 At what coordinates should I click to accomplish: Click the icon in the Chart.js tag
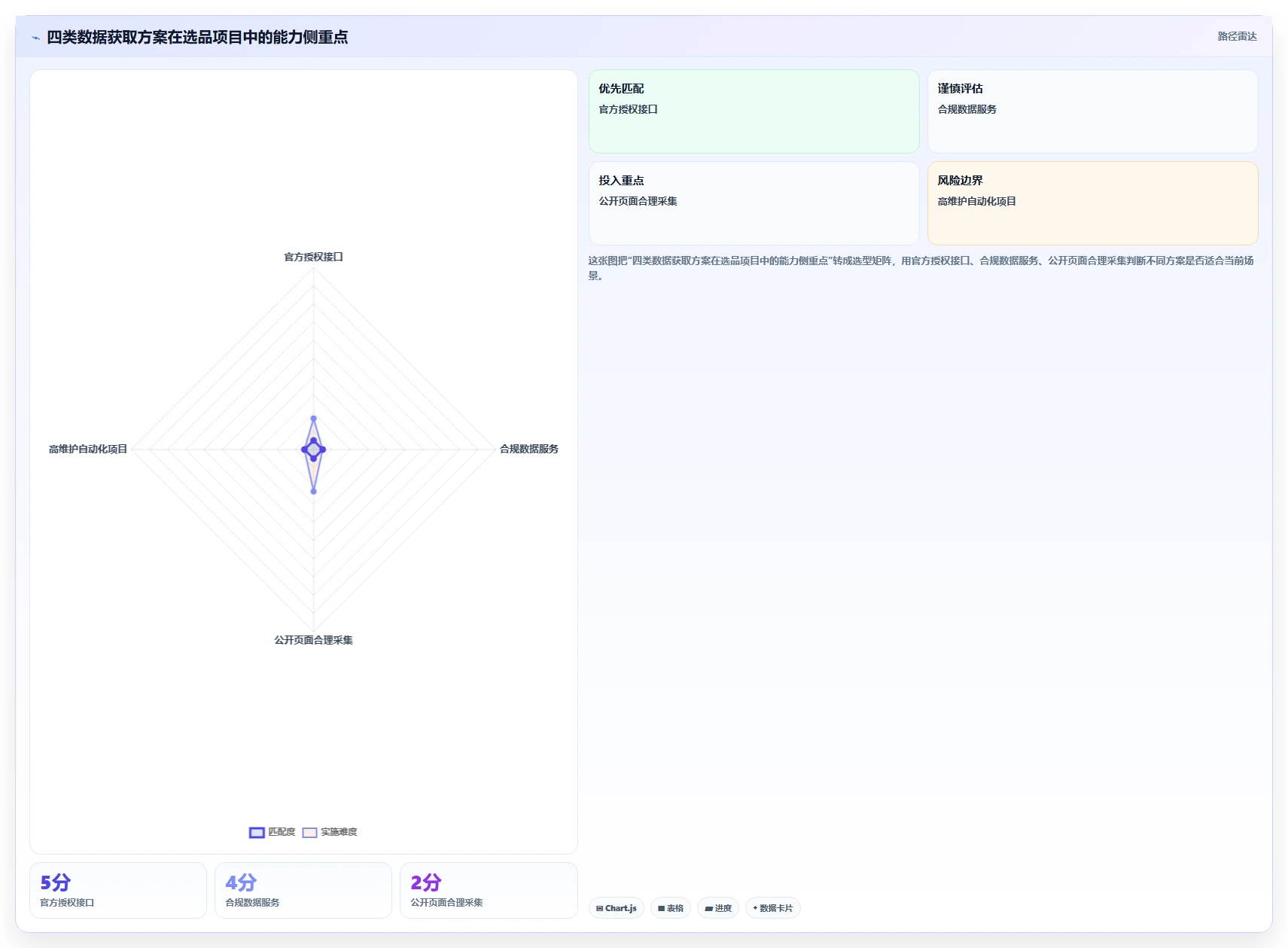(x=599, y=908)
